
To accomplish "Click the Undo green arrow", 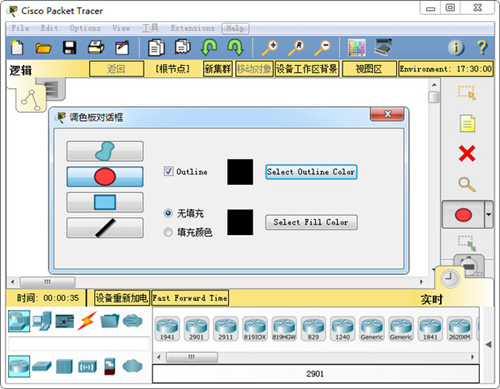I will click(x=209, y=47).
